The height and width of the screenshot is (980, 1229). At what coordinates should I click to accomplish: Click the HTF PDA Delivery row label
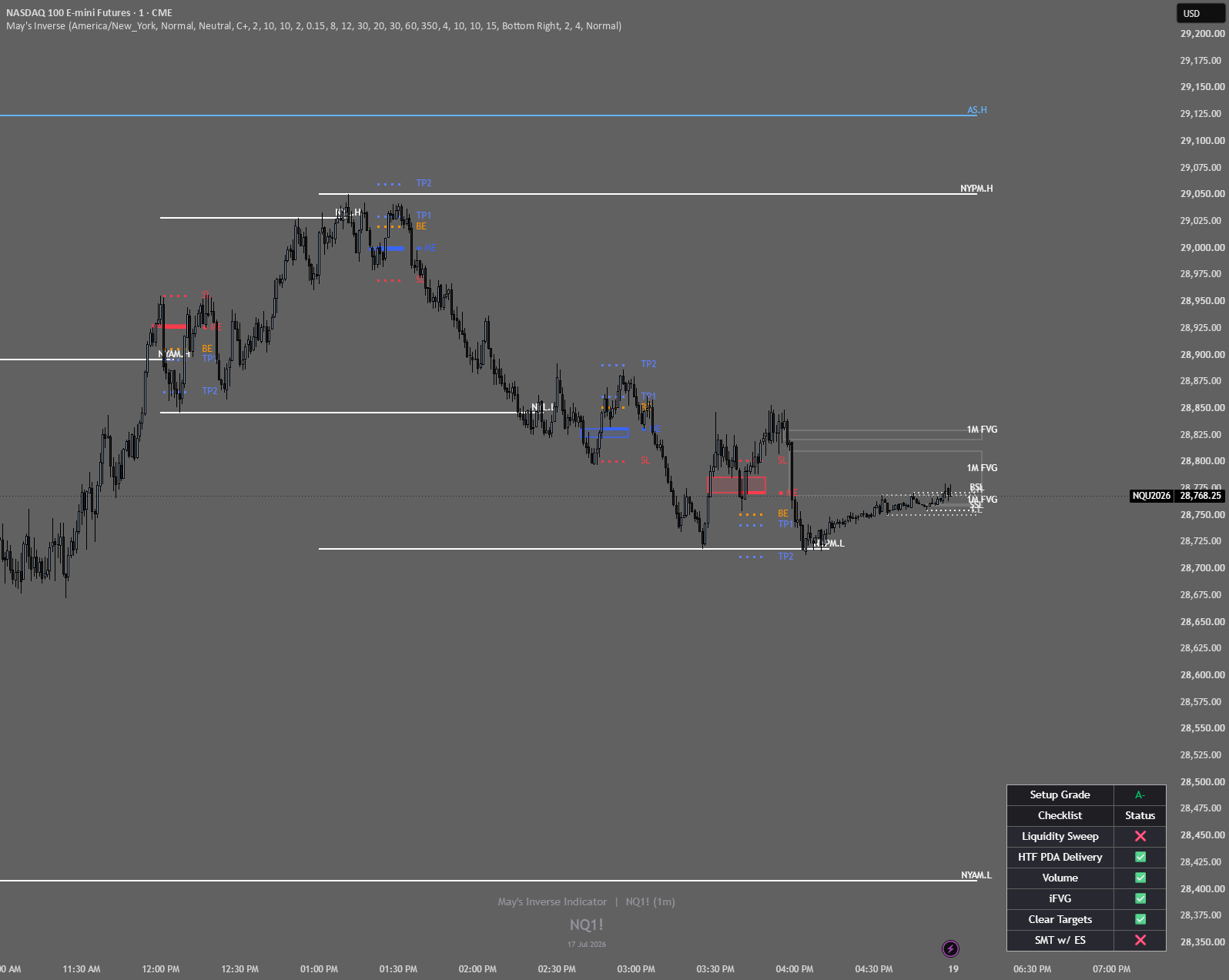point(1060,858)
